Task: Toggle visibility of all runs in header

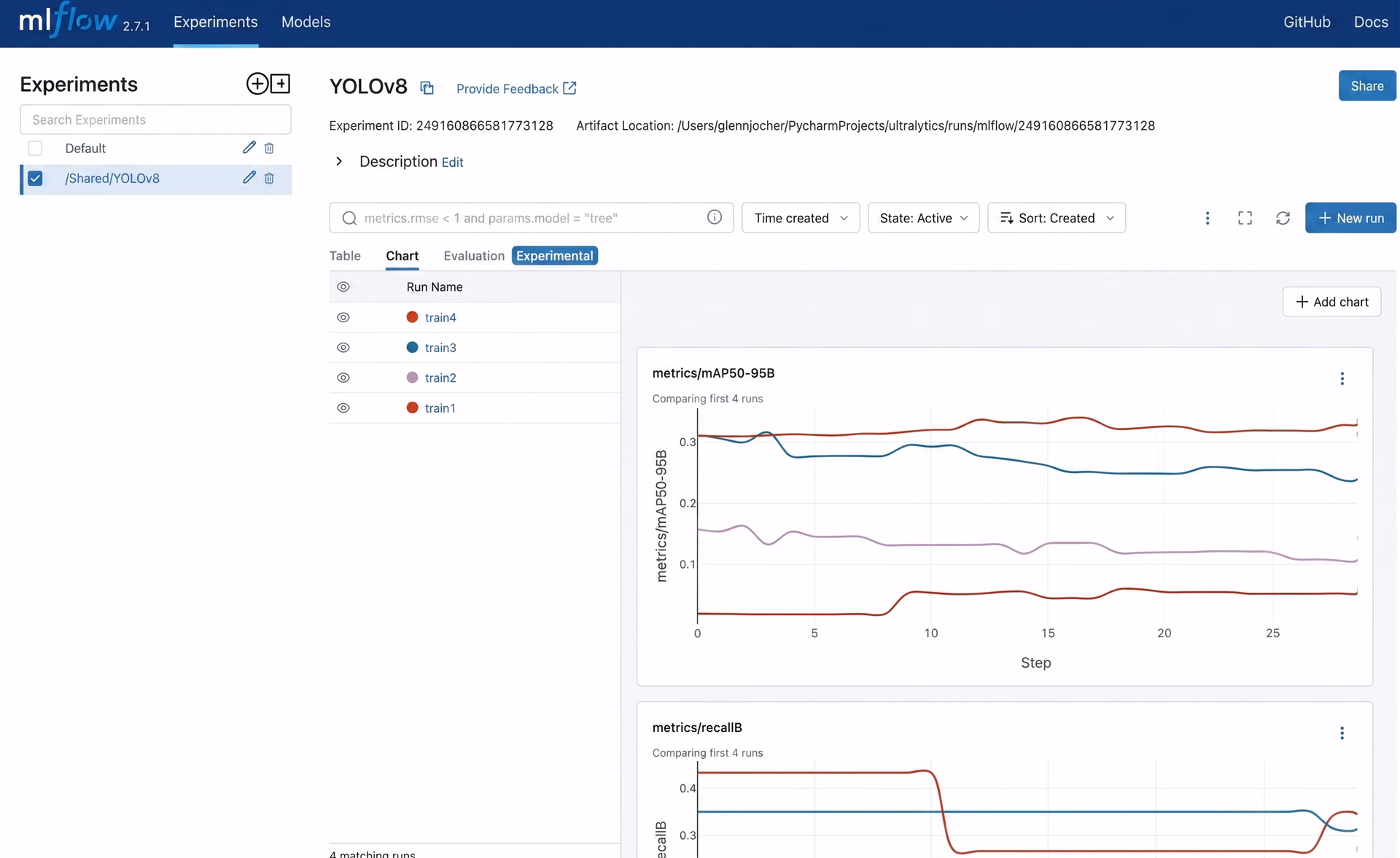Action: 343,287
